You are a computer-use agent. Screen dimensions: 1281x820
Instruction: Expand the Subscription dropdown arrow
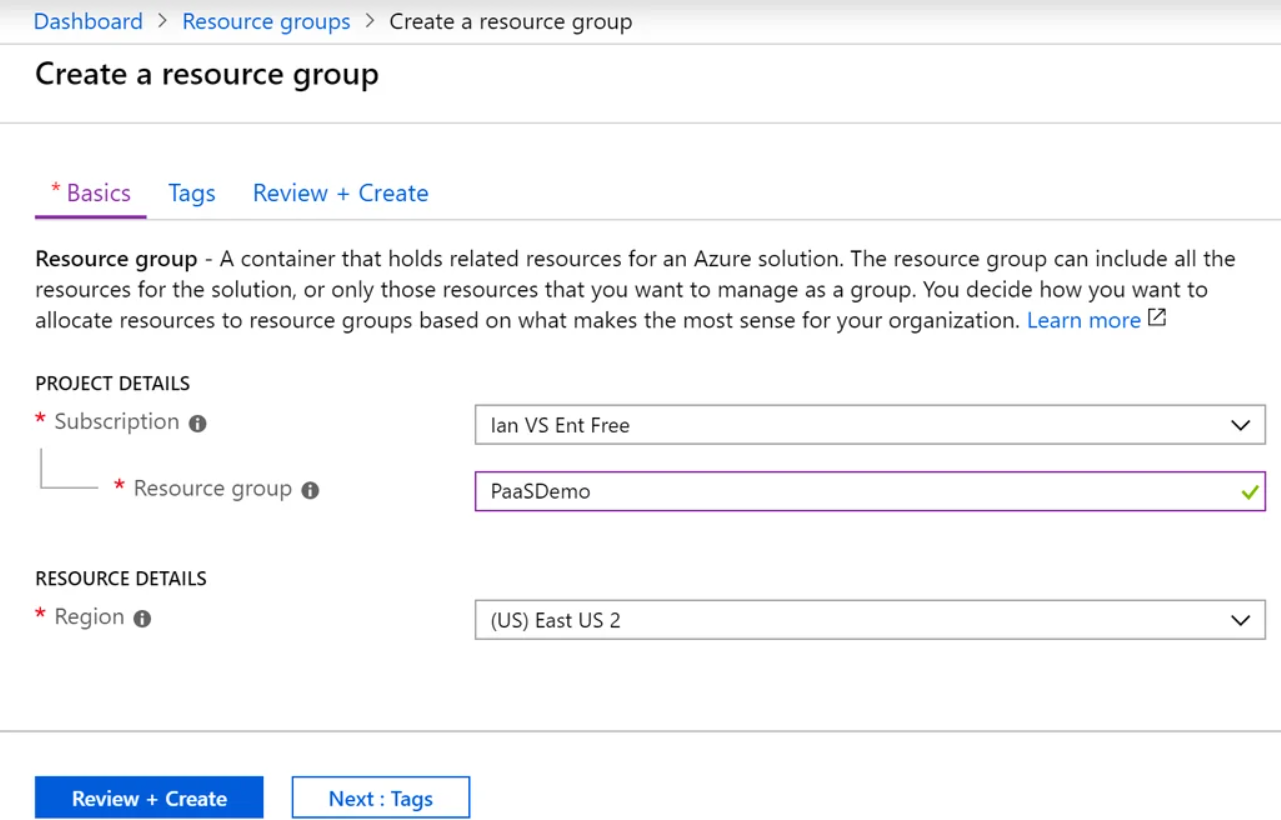click(x=1240, y=425)
